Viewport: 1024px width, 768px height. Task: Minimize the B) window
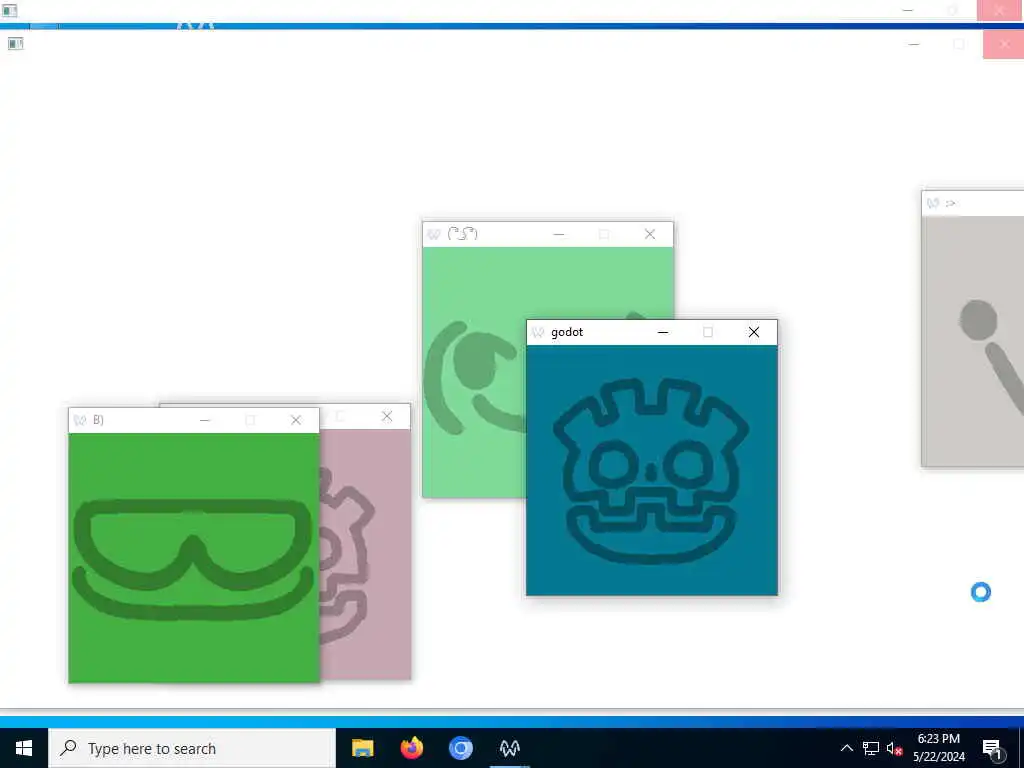(205, 420)
